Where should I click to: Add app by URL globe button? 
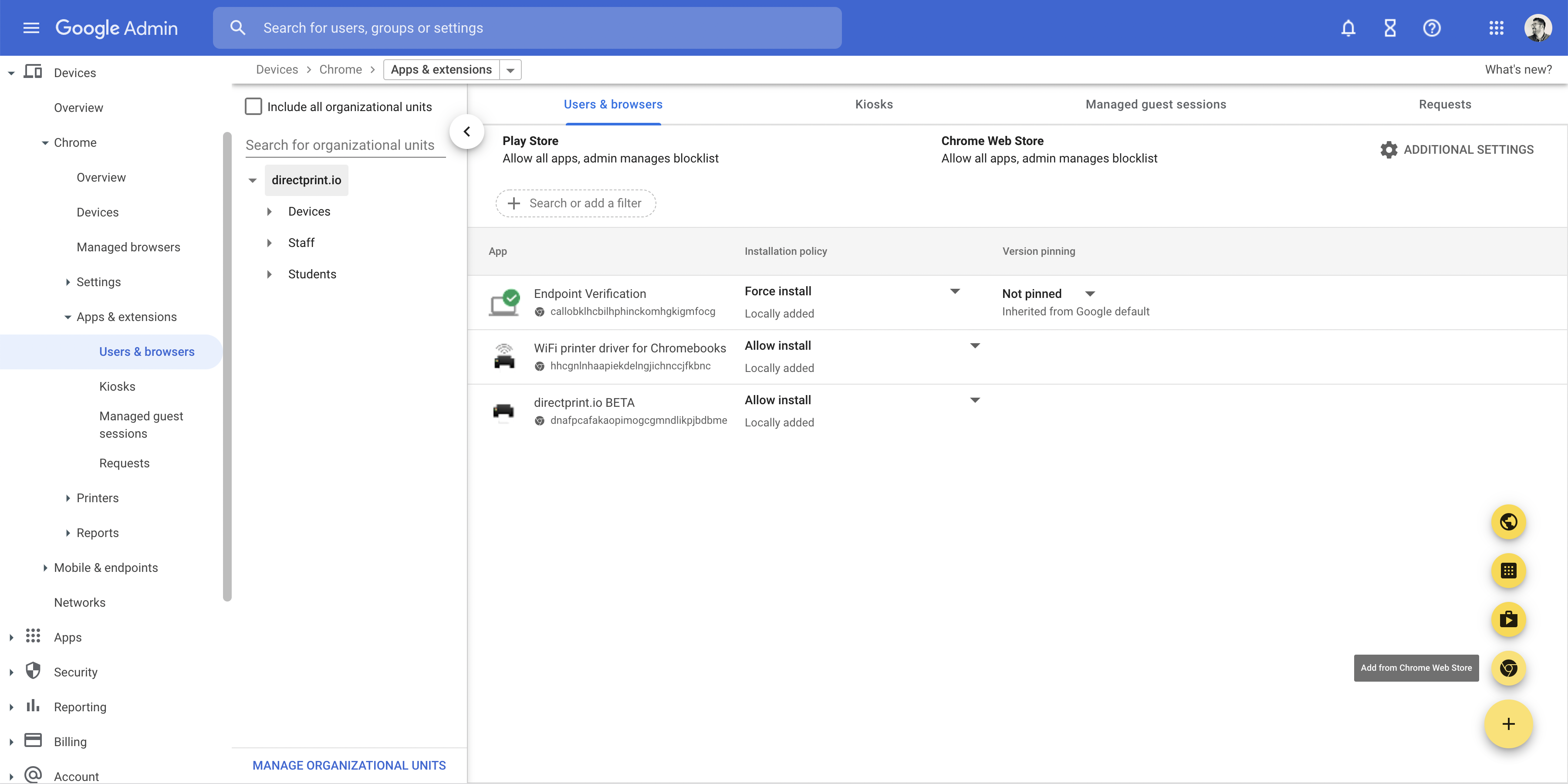pos(1508,522)
